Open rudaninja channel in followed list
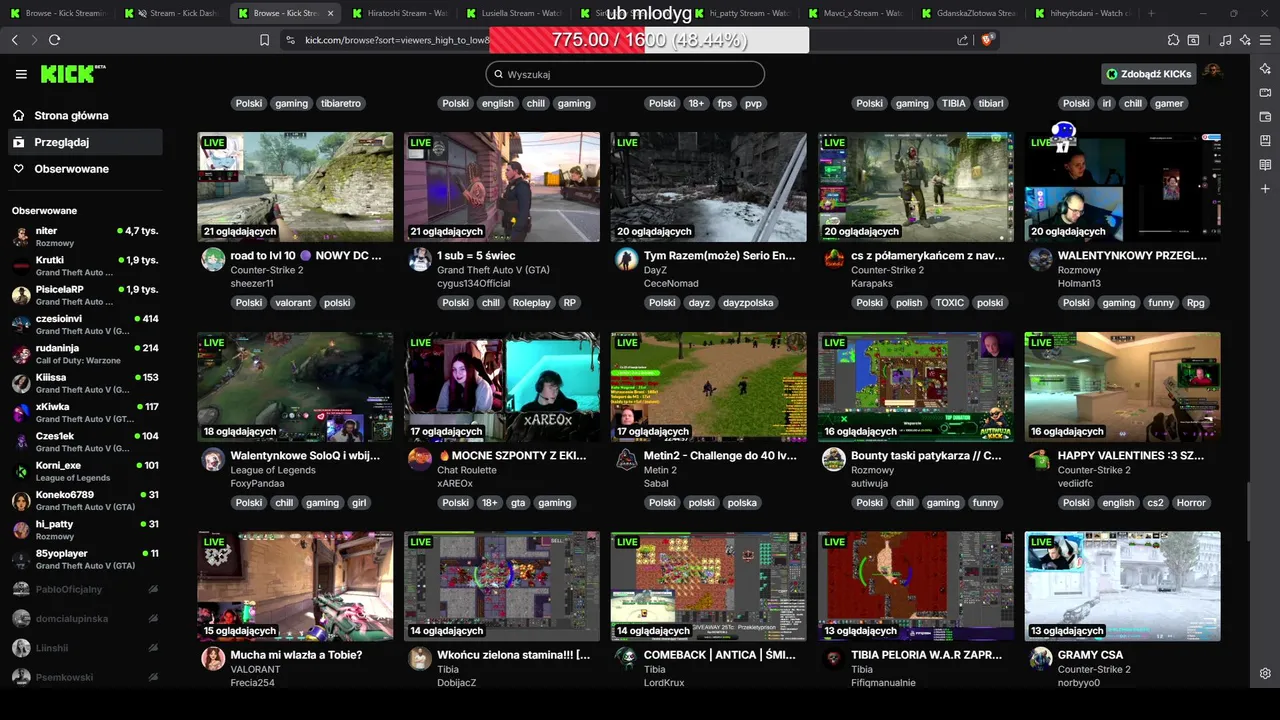1280x720 pixels. tap(85, 354)
